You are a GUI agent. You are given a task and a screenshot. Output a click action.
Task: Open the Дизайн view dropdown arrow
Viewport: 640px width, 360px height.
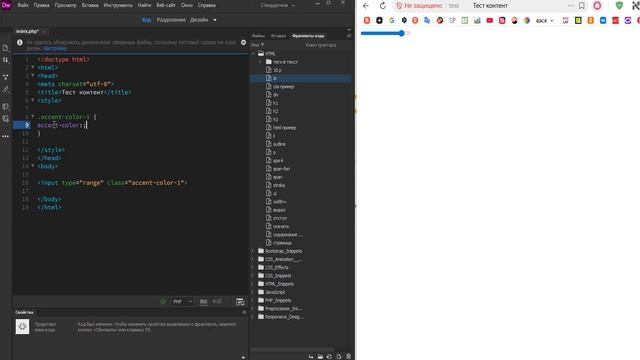coord(215,20)
